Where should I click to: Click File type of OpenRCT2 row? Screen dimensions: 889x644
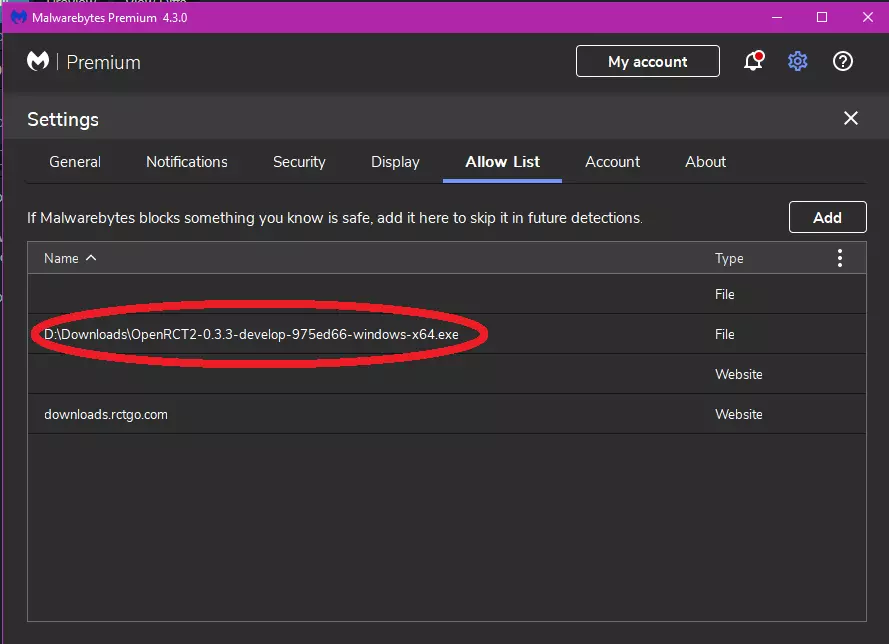click(724, 334)
